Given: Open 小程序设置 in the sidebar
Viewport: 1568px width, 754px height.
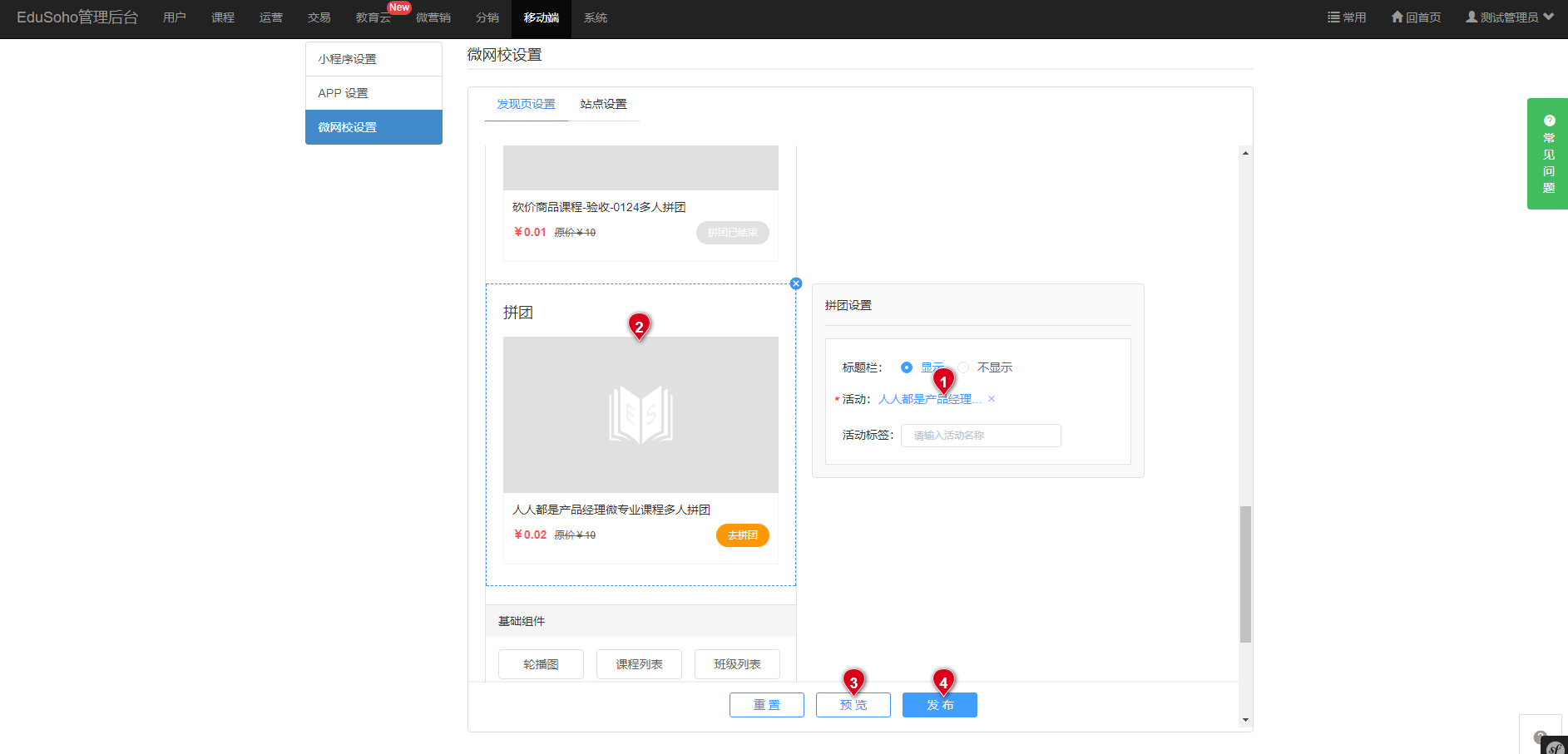Looking at the screenshot, I should coord(373,59).
